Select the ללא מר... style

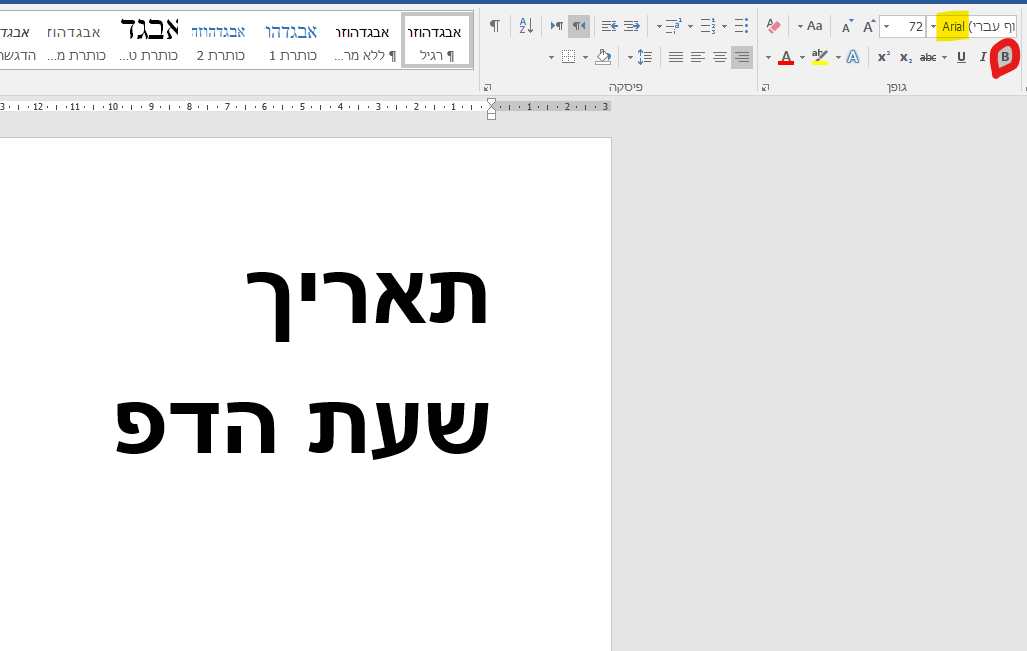(365, 41)
